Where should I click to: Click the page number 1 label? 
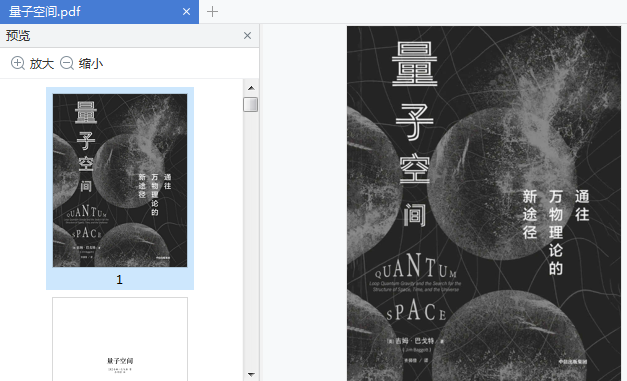click(x=120, y=279)
